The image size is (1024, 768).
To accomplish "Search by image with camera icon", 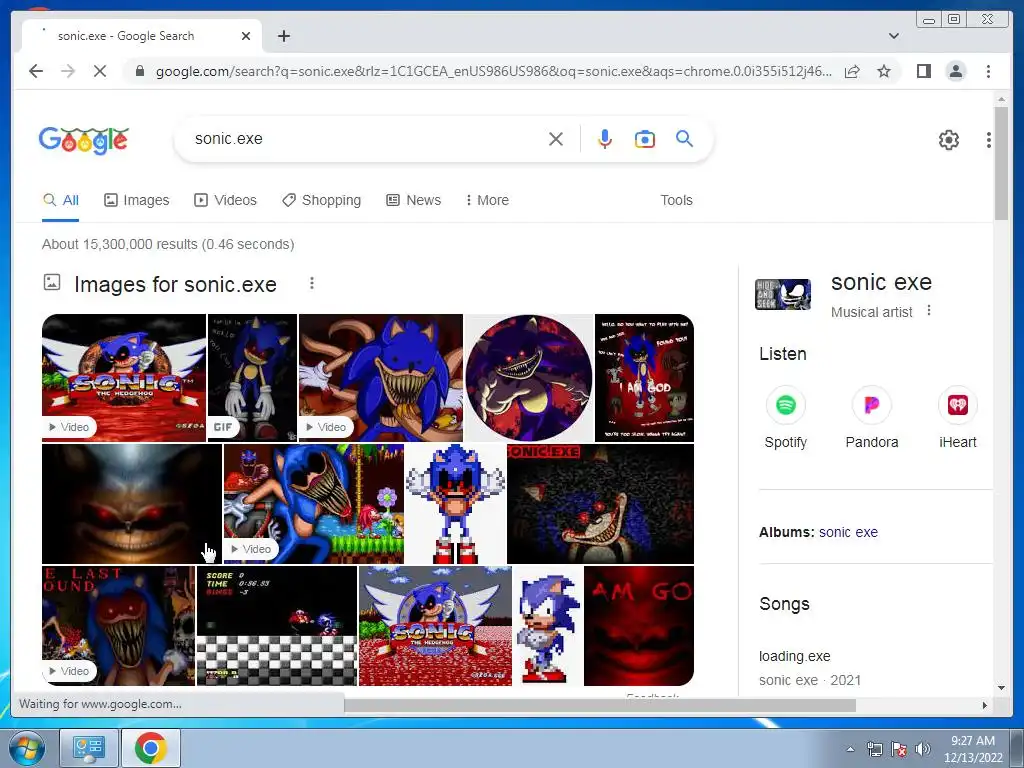I will (645, 139).
